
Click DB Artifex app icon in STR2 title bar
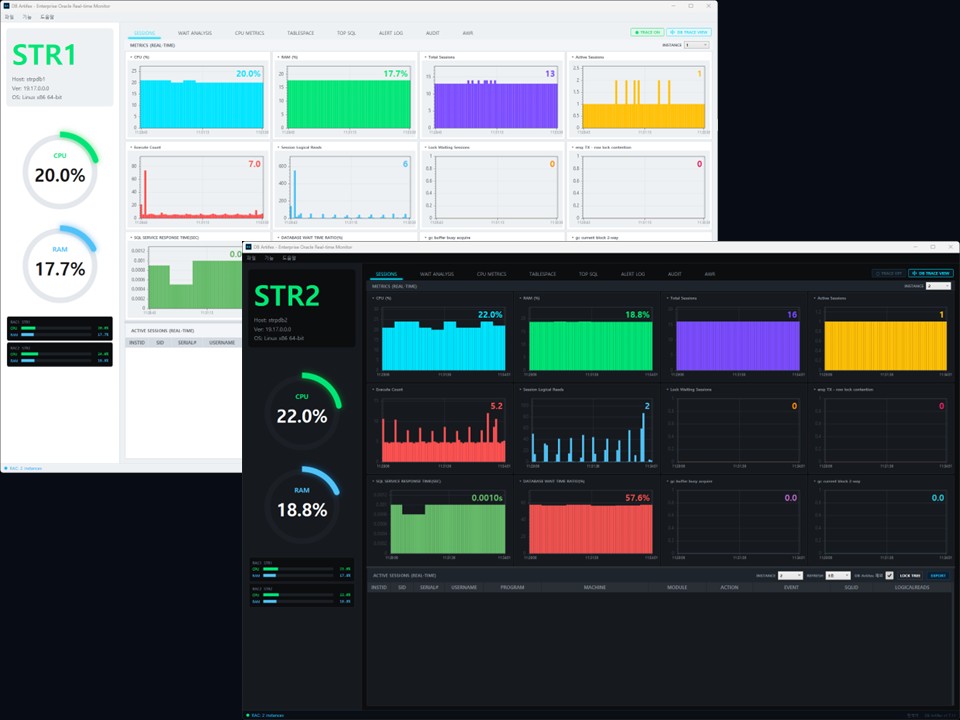click(249, 247)
